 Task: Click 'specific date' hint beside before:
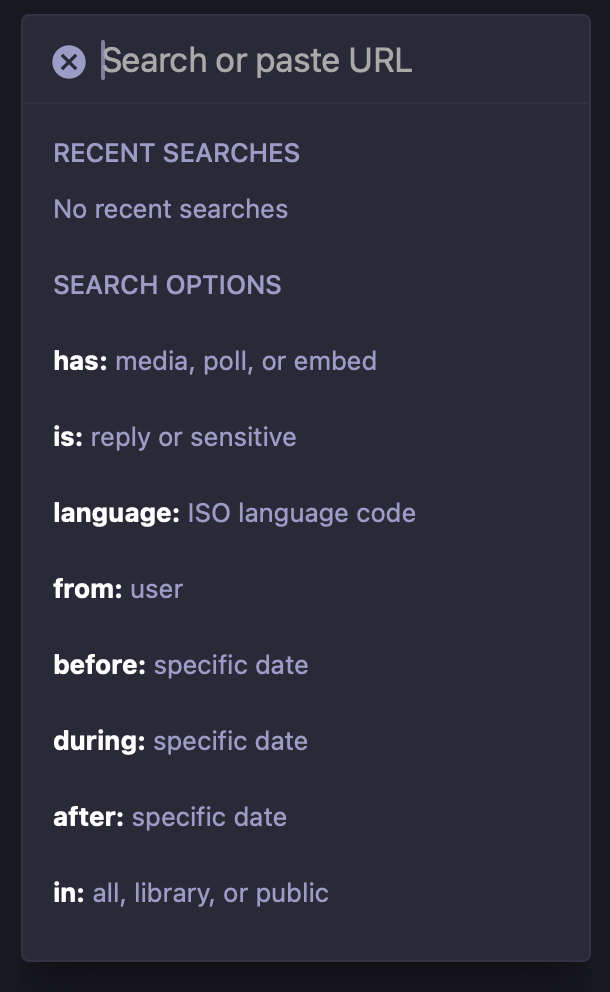(x=231, y=666)
